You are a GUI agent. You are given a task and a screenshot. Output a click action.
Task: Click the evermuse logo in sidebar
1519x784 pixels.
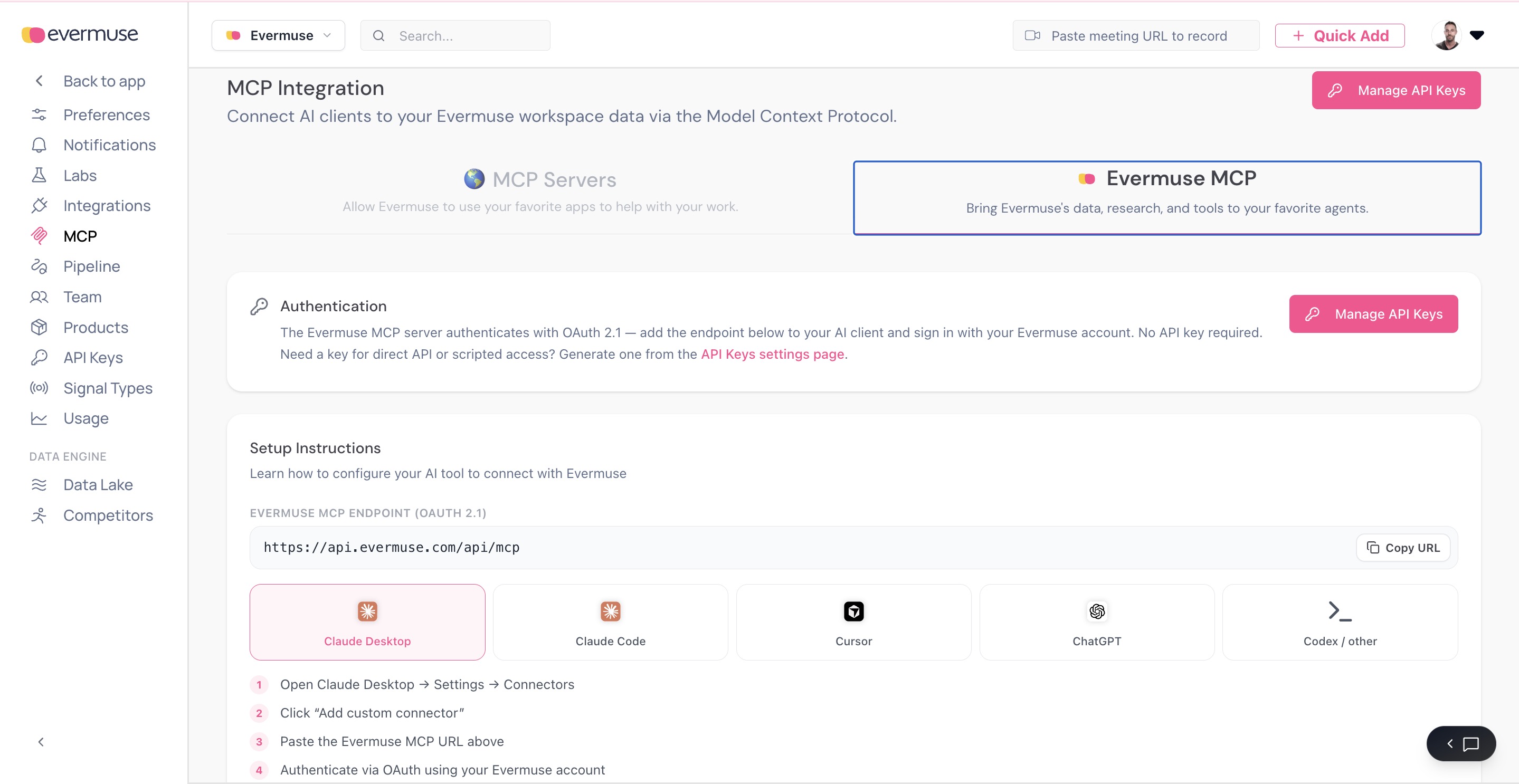point(80,34)
